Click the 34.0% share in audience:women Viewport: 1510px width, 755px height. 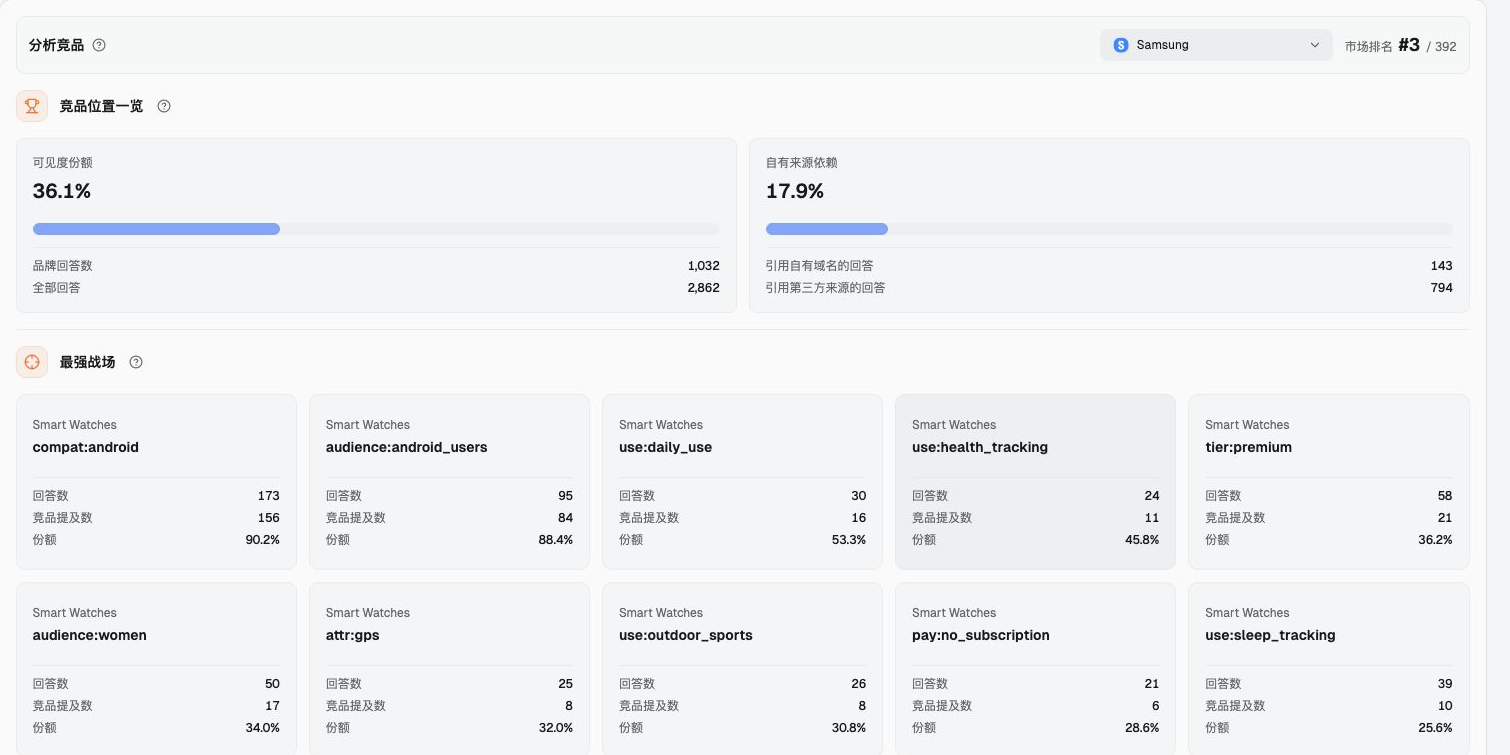point(262,728)
